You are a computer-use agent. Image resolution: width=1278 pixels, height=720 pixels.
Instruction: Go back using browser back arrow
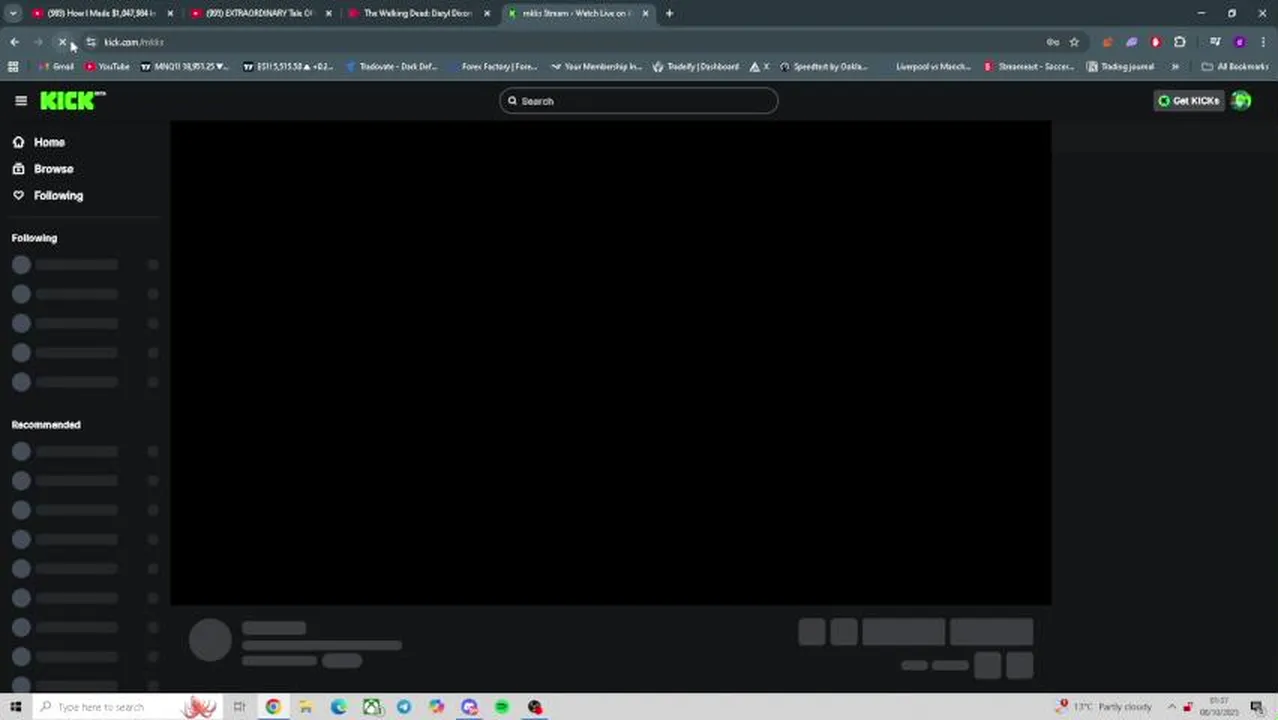point(14,42)
